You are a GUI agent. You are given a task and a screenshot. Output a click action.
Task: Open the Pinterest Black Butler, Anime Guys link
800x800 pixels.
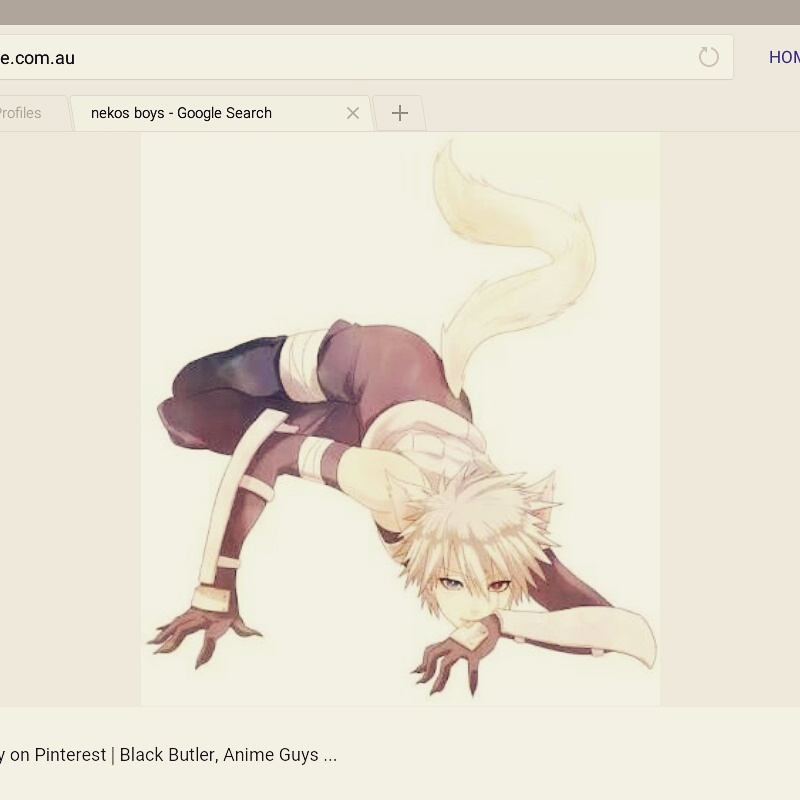click(x=168, y=755)
